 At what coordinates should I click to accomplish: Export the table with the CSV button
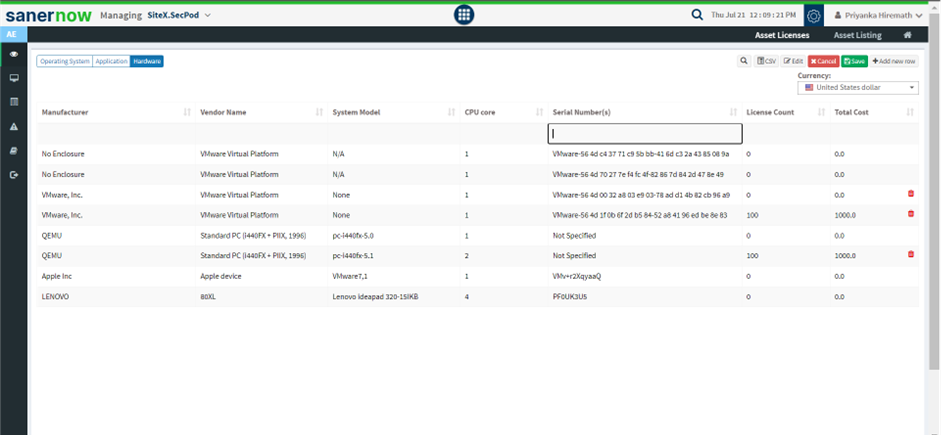pos(766,61)
